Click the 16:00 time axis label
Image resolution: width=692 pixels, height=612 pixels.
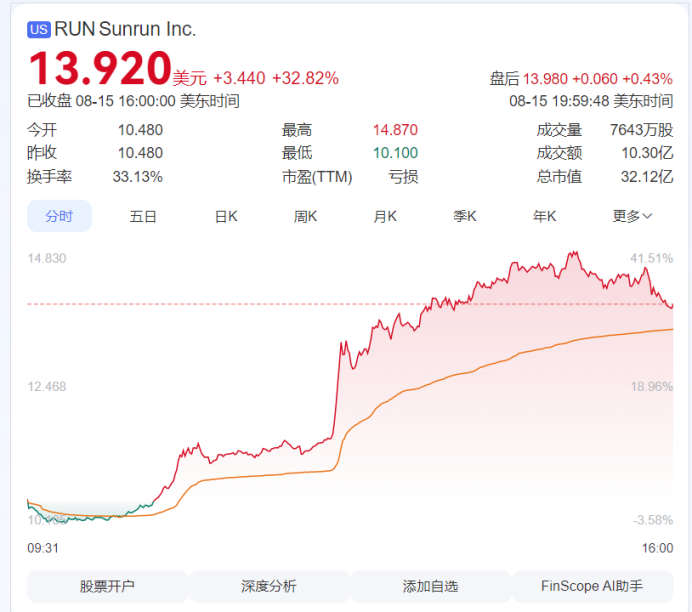pyautogui.click(x=658, y=548)
